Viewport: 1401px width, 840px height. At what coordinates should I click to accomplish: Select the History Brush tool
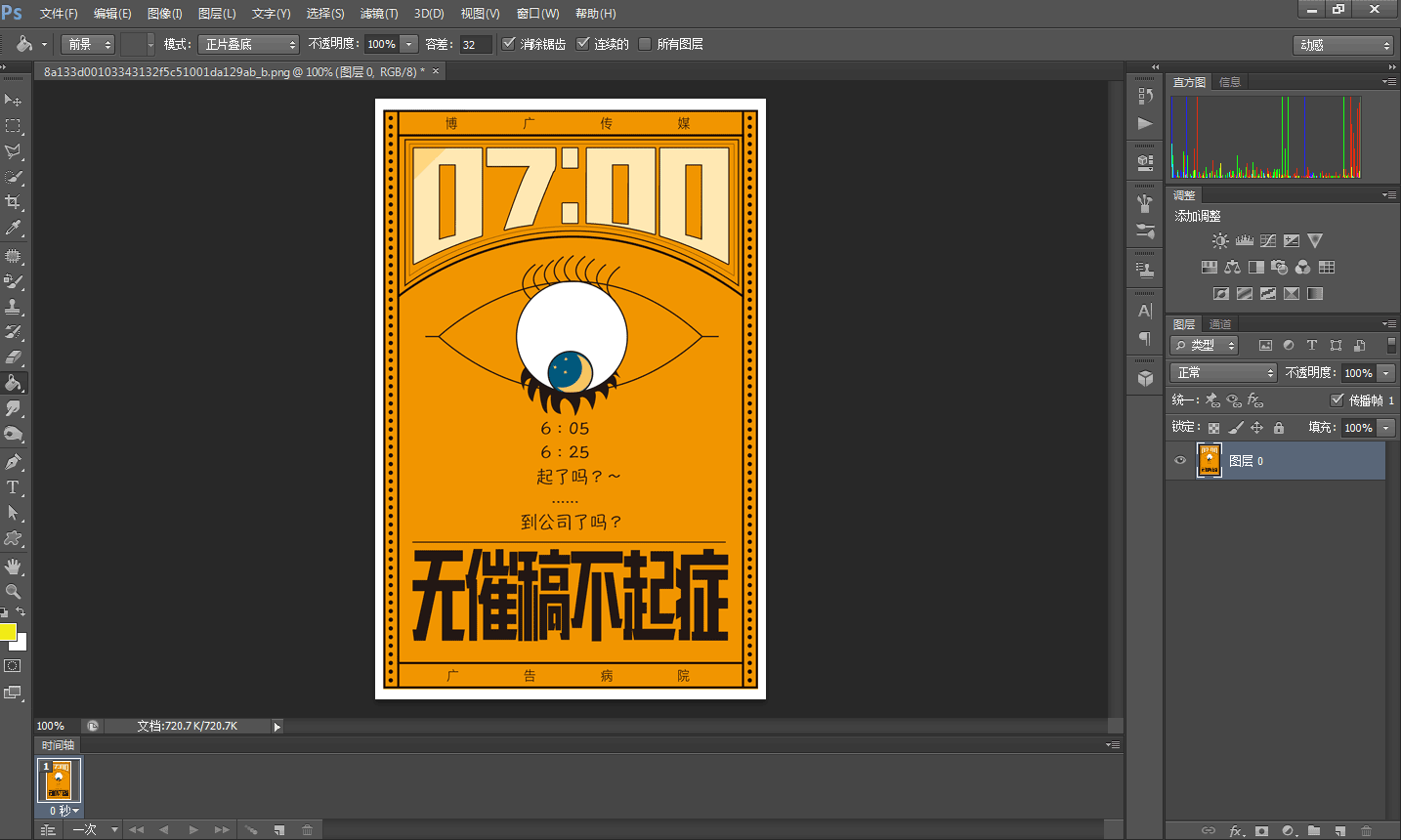point(13,332)
